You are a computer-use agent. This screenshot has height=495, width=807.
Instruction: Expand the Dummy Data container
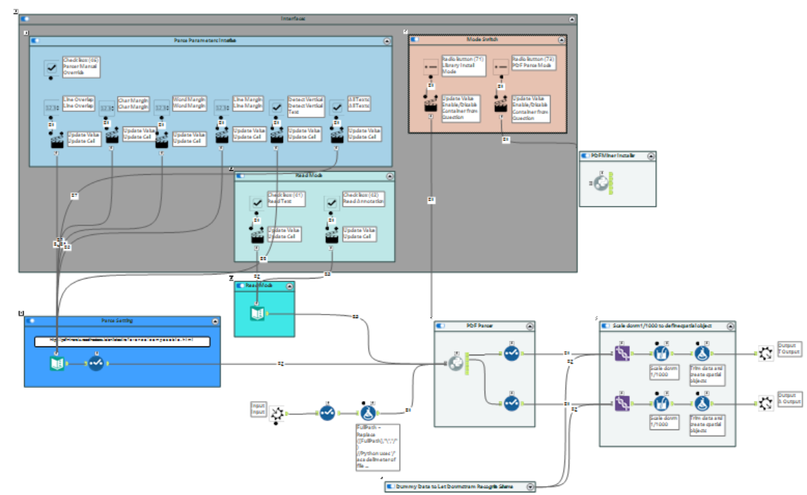pos(530,486)
